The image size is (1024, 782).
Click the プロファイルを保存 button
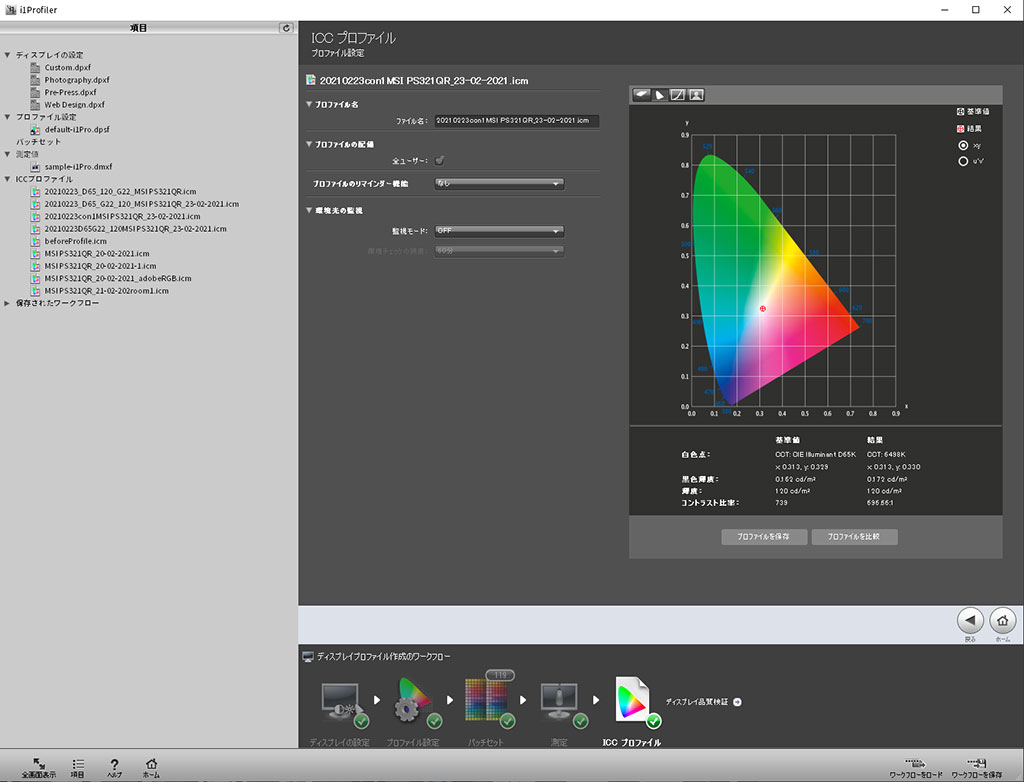pos(763,537)
